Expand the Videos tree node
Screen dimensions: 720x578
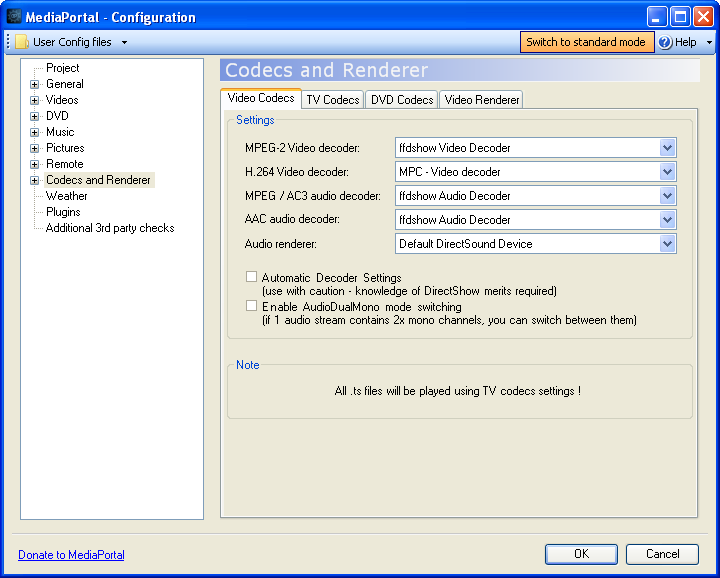pos(34,100)
